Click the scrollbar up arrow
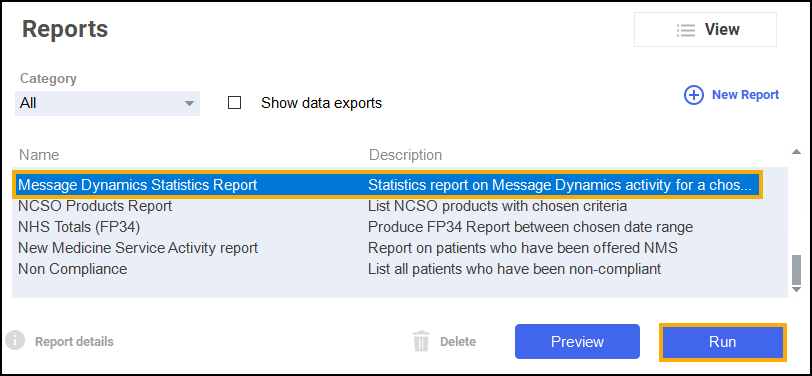Image resolution: width=812 pixels, height=376 pixels. point(796,152)
